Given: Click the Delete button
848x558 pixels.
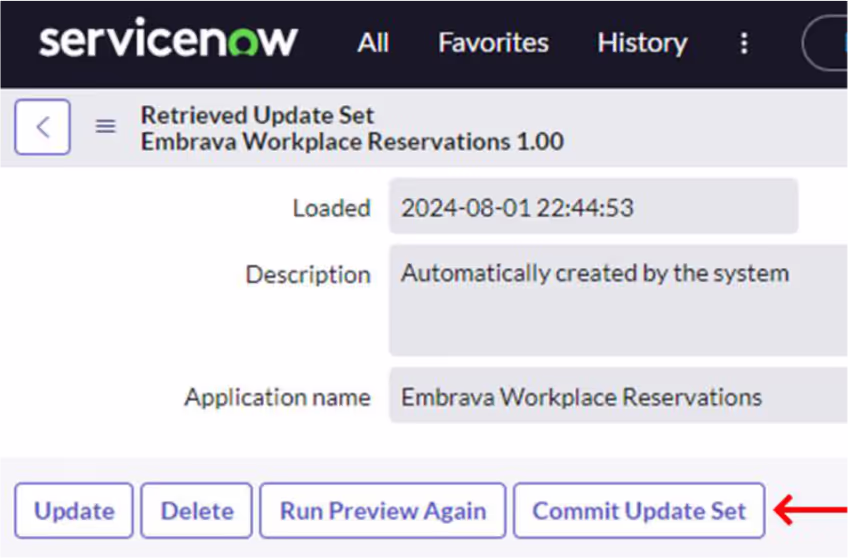Looking at the screenshot, I should coord(197,510).
